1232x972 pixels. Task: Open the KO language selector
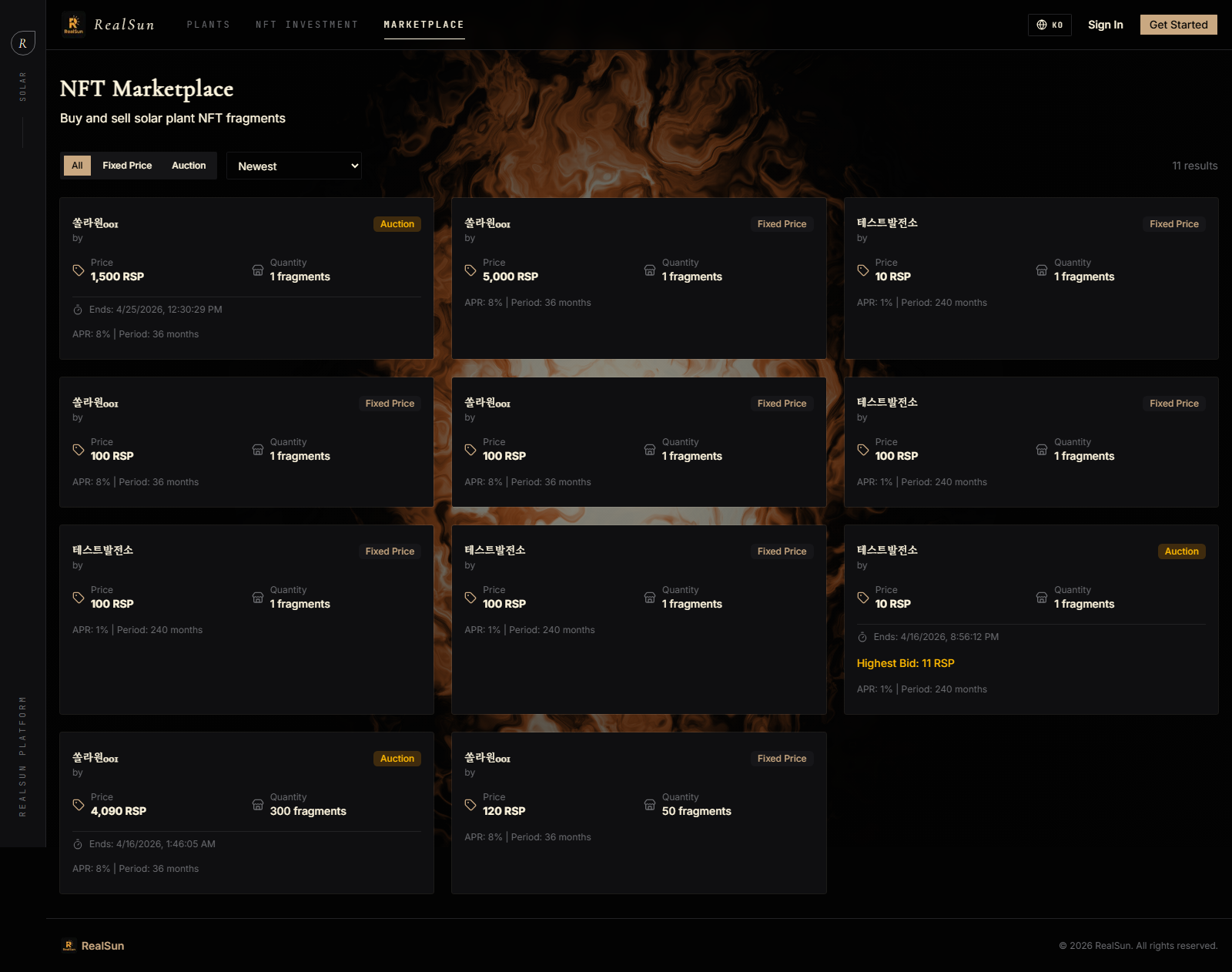click(1050, 25)
